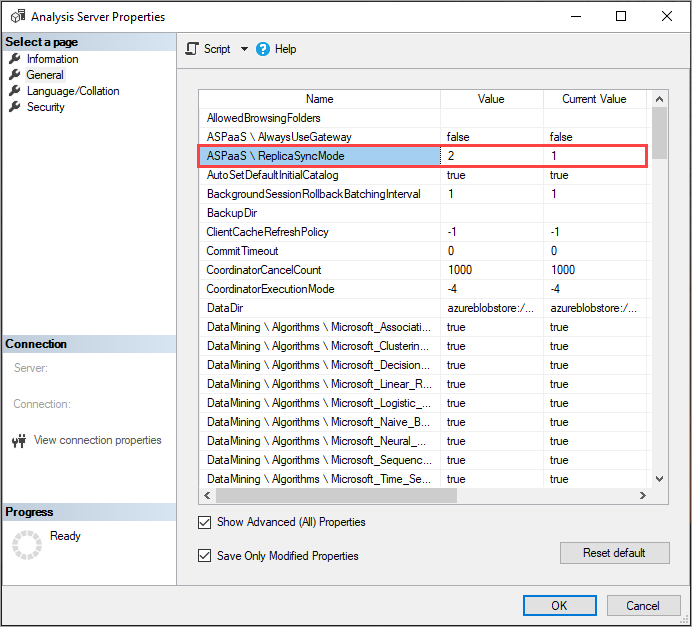Select the Microsoft_Associati... data mining row
692x627 pixels.
click(x=422, y=327)
